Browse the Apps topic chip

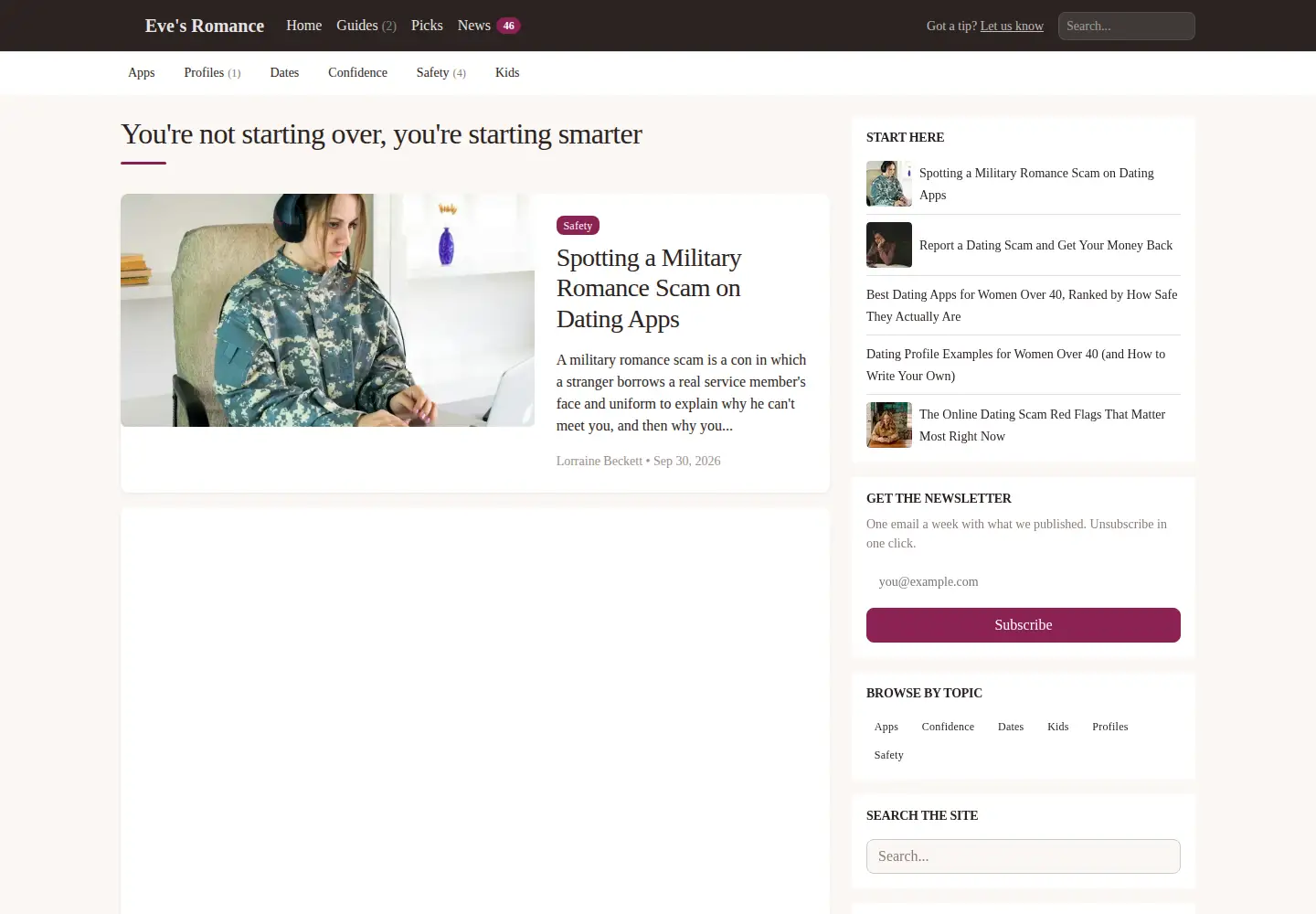886,727
